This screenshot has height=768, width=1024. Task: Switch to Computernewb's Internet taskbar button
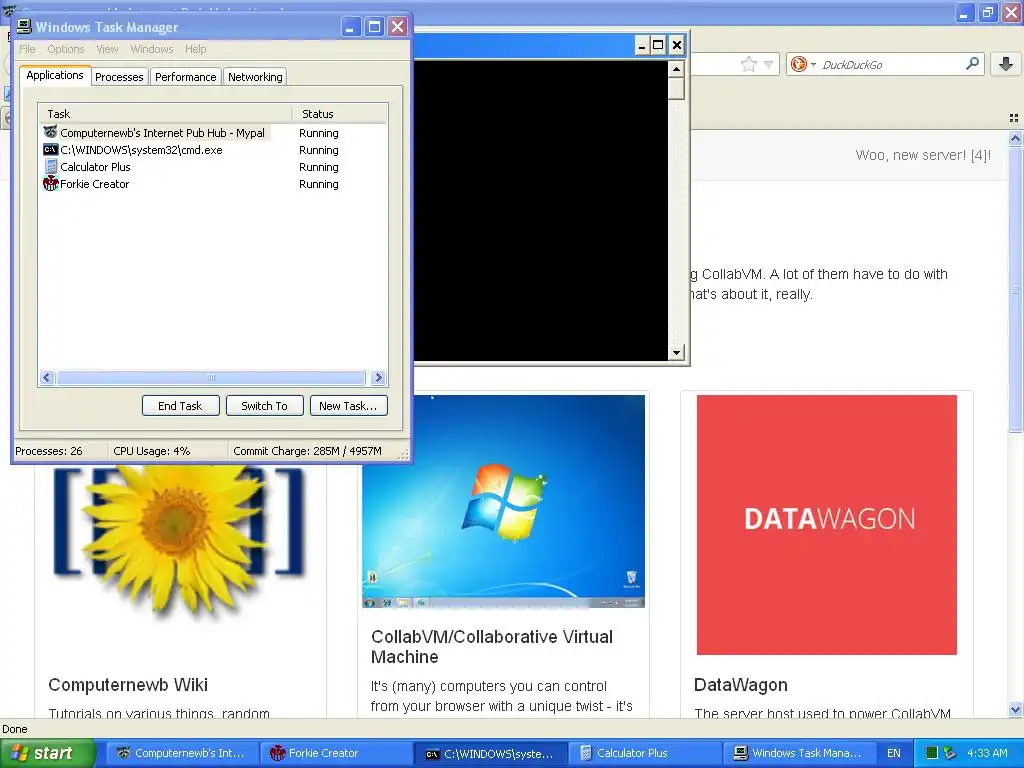click(x=182, y=753)
